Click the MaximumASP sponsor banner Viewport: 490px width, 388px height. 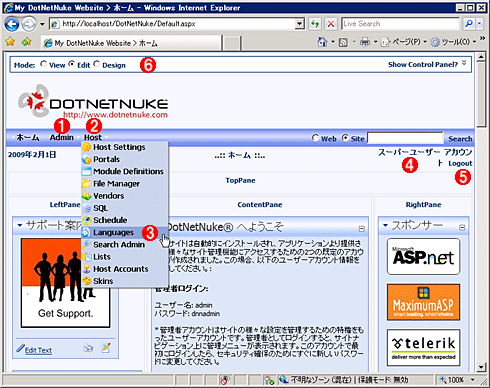point(423,302)
